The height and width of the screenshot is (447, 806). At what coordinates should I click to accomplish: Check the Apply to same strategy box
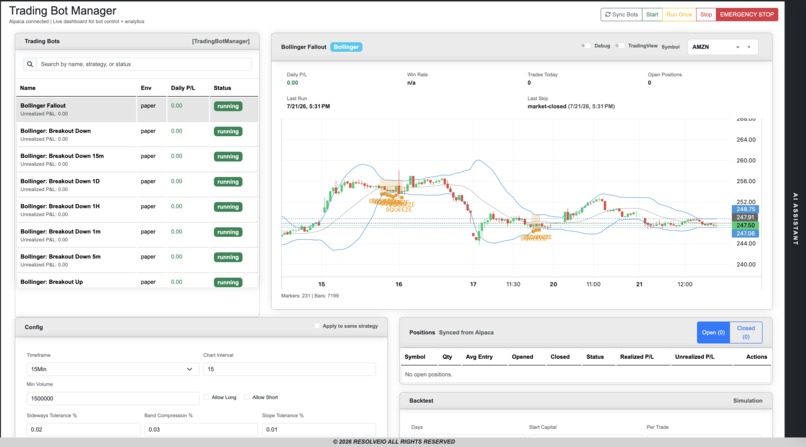(317, 326)
